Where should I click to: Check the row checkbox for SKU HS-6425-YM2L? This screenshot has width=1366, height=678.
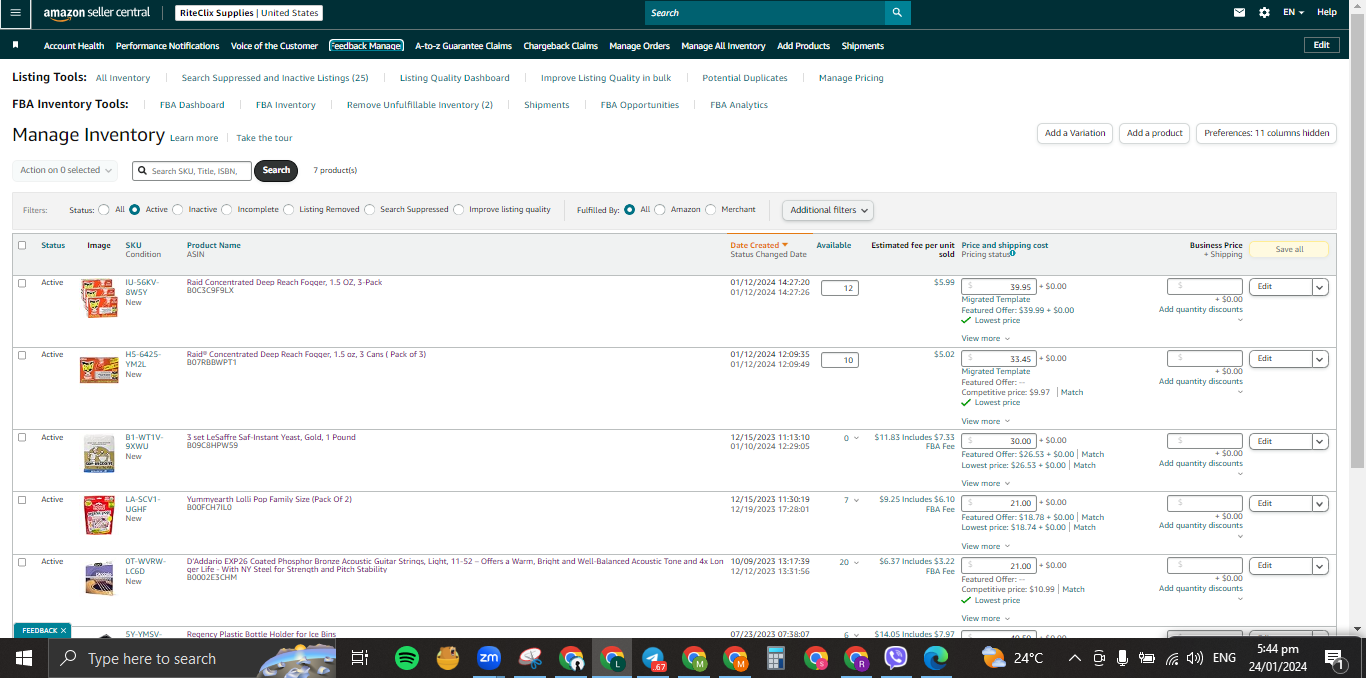click(x=22, y=355)
